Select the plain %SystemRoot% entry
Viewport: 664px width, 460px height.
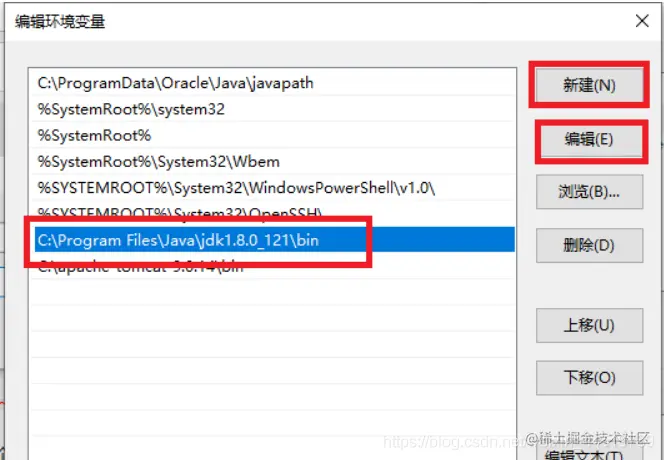click(273, 136)
